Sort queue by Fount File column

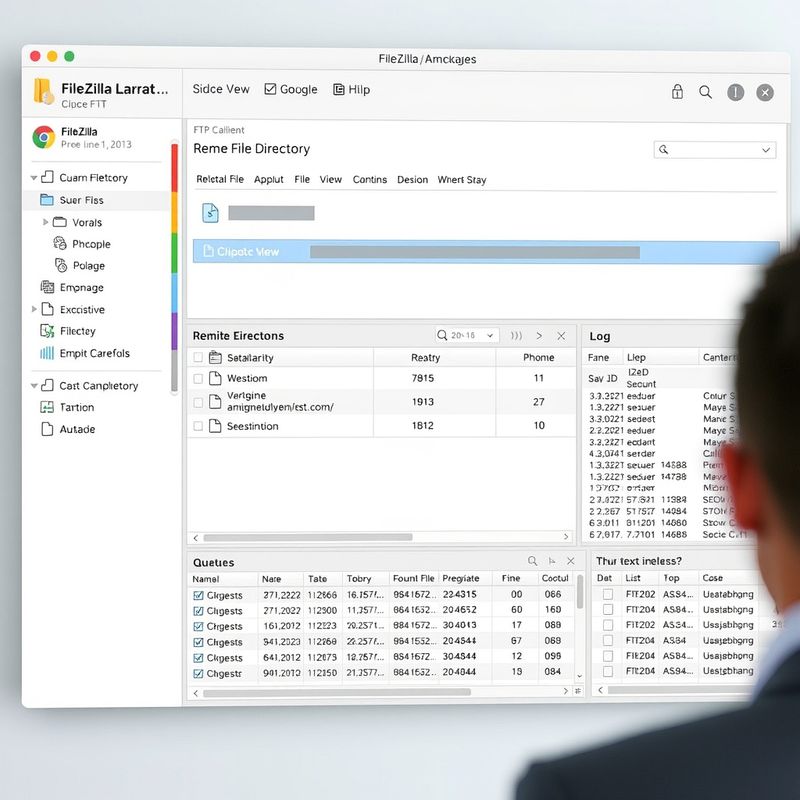coord(413,578)
